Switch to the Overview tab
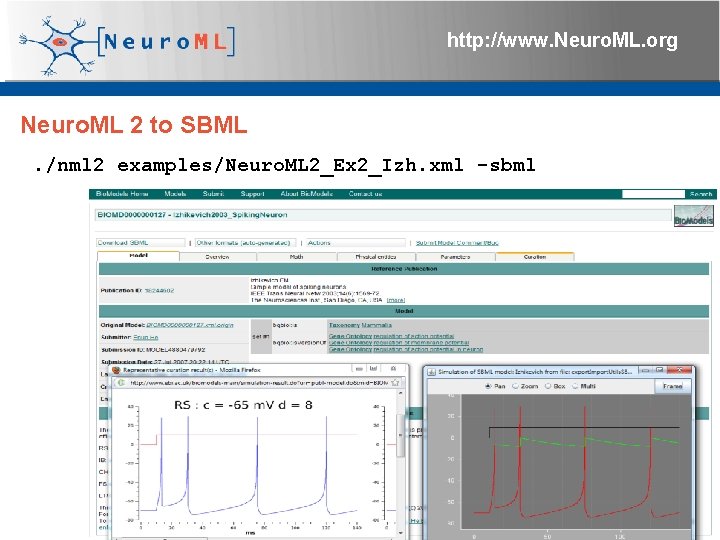The height and width of the screenshot is (540, 720). pos(218,257)
